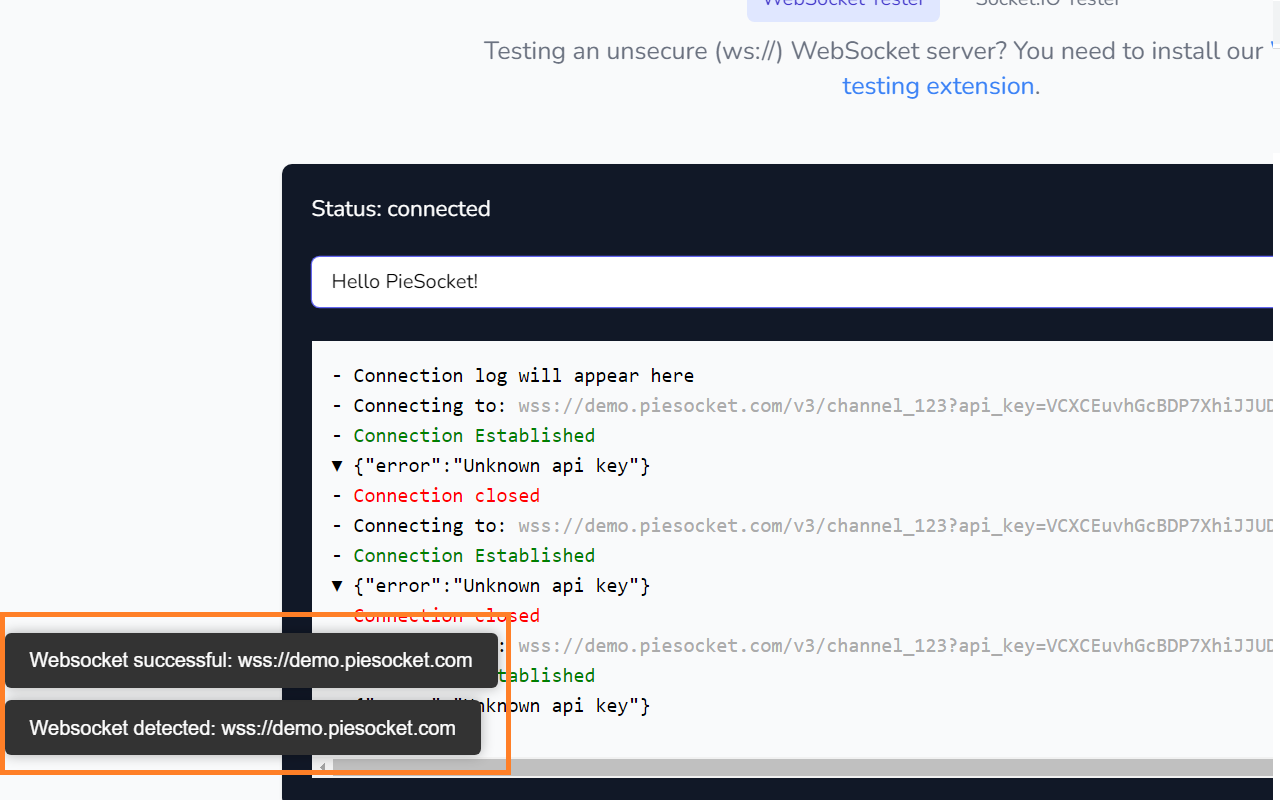This screenshot has height=800, width=1280.
Task: Open the WebSocket Tester tab
Action: tap(843, 8)
